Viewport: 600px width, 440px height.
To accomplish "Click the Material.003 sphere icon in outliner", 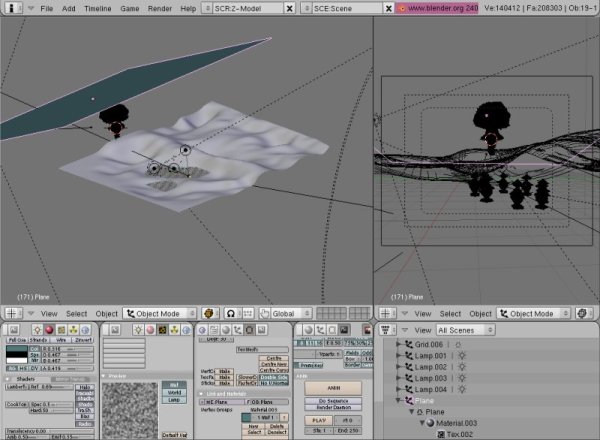I will [430, 423].
